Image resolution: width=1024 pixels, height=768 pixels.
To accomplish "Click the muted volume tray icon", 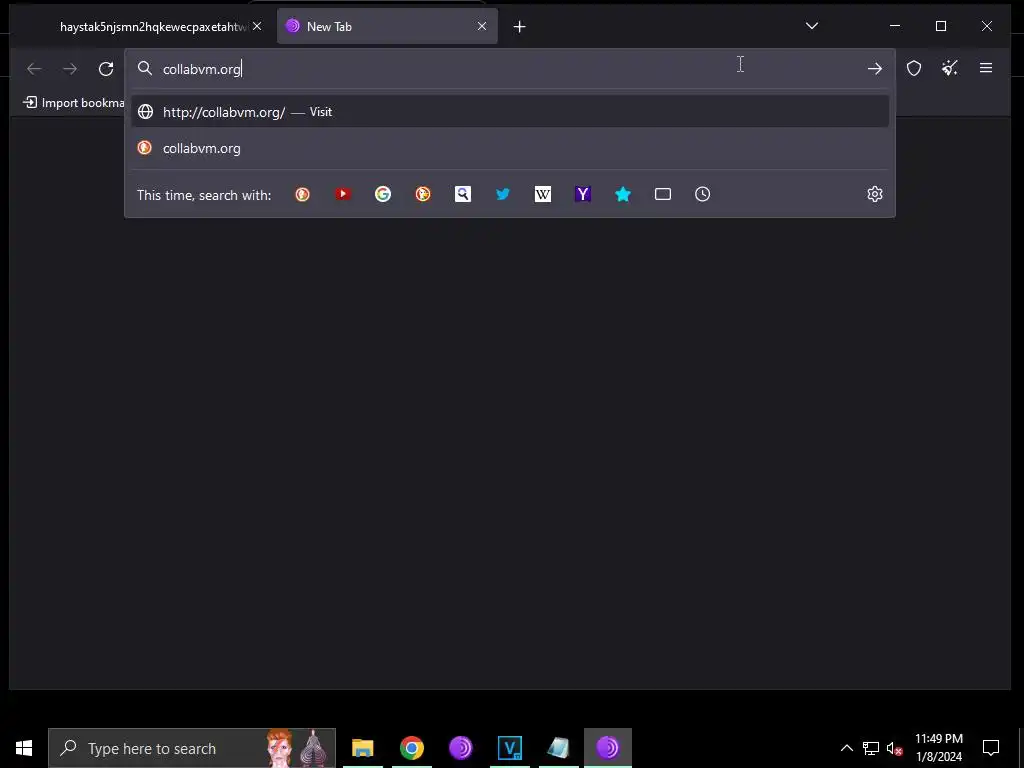I will pyautogui.click(x=894, y=748).
